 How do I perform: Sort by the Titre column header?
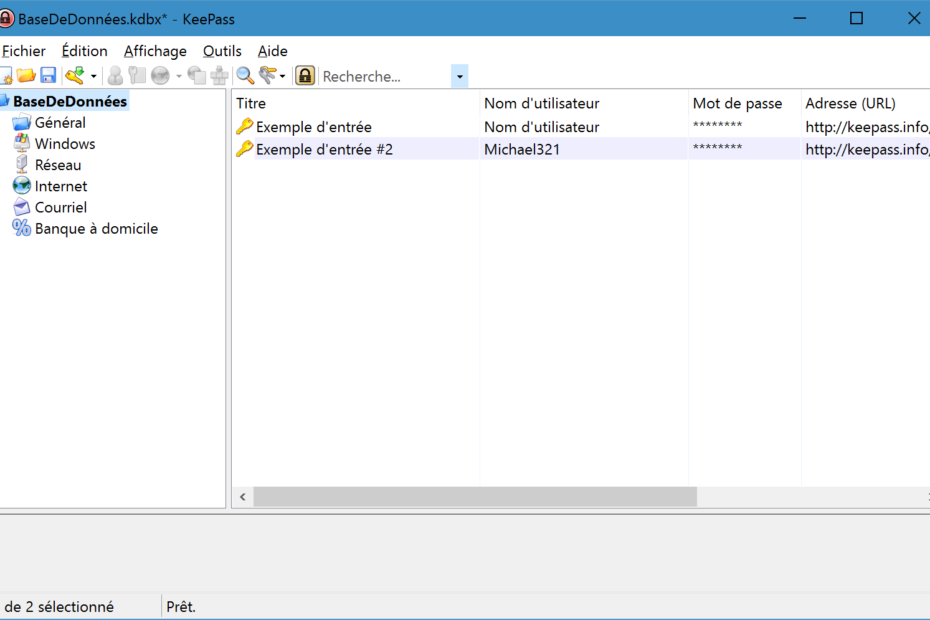[x=356, y=103]
